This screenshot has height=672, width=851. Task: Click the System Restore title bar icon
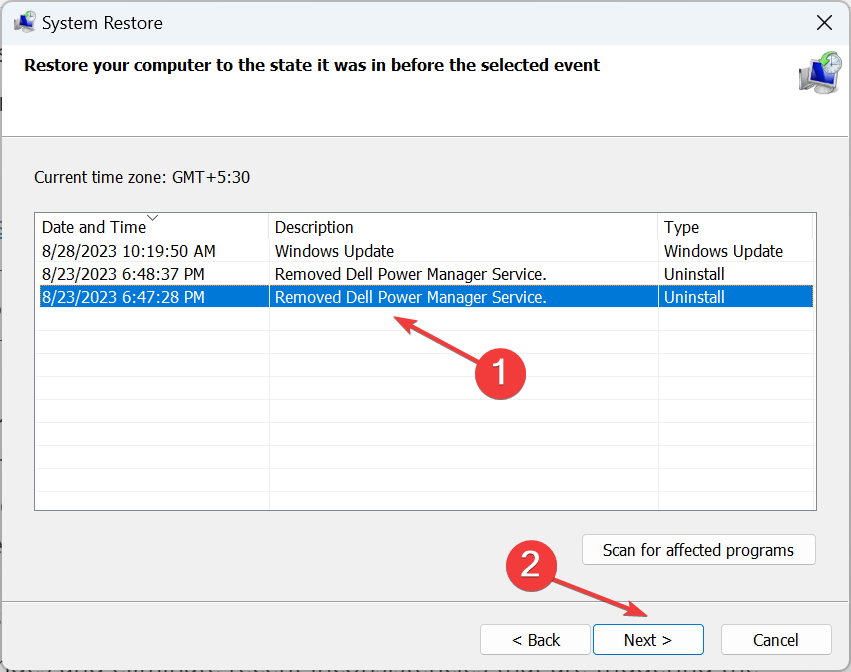[24, 22]
